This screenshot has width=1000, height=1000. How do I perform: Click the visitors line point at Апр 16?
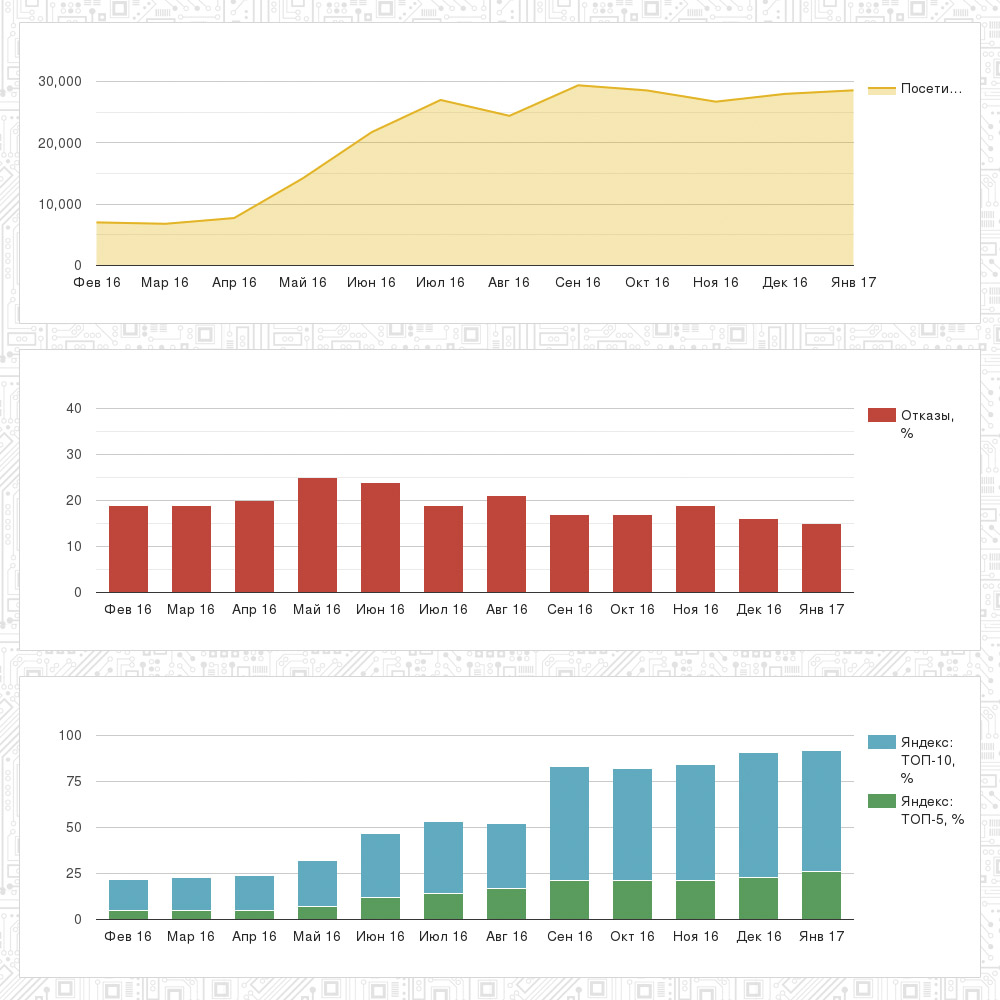234,218
